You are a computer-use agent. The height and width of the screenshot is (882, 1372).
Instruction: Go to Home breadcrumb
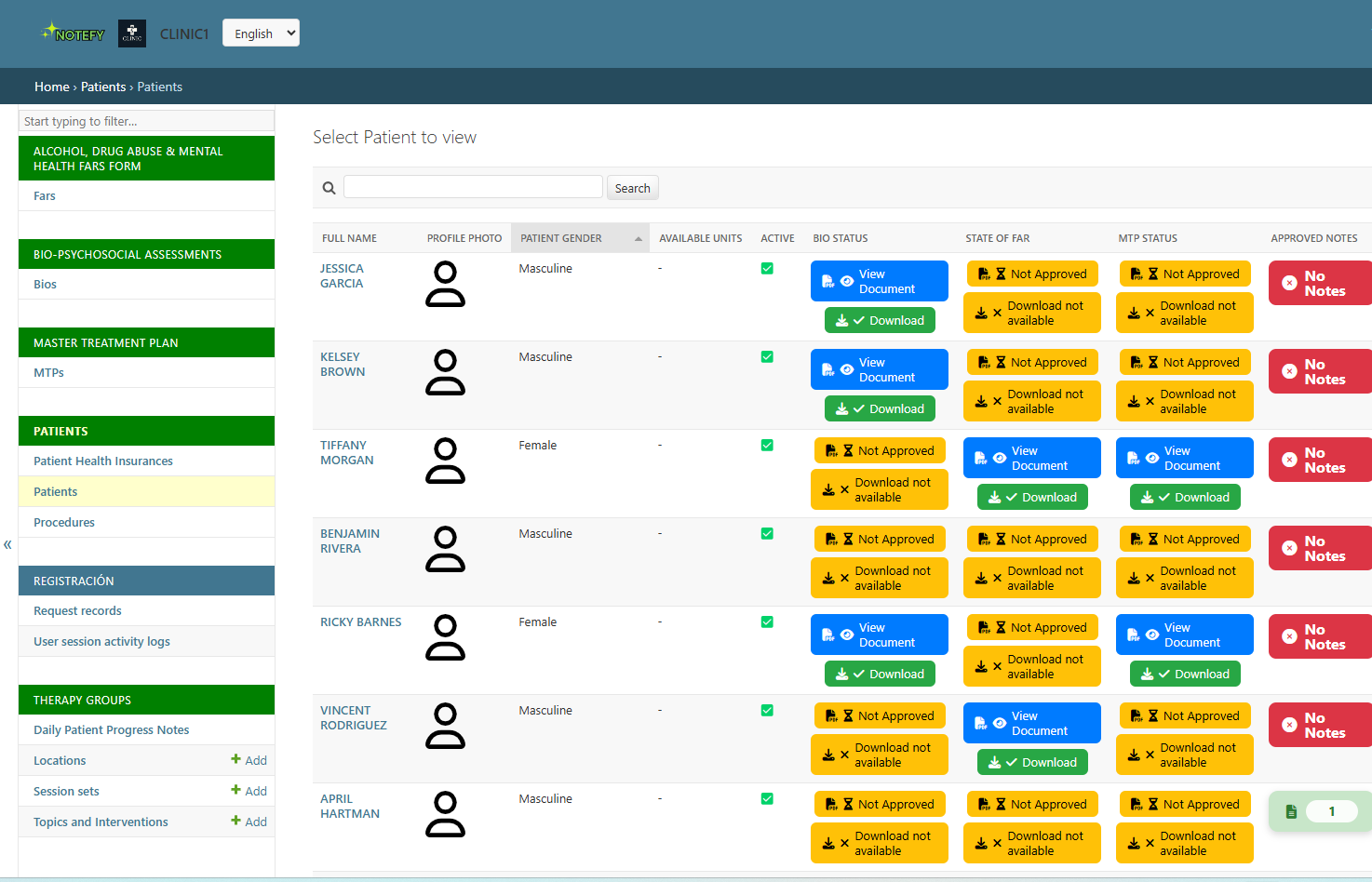point(52,87)
